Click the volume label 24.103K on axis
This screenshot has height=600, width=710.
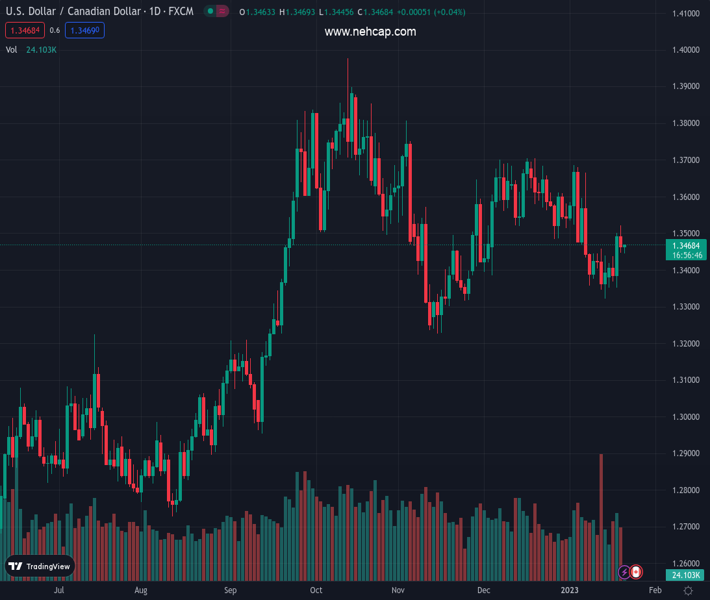tap(685, 574)
